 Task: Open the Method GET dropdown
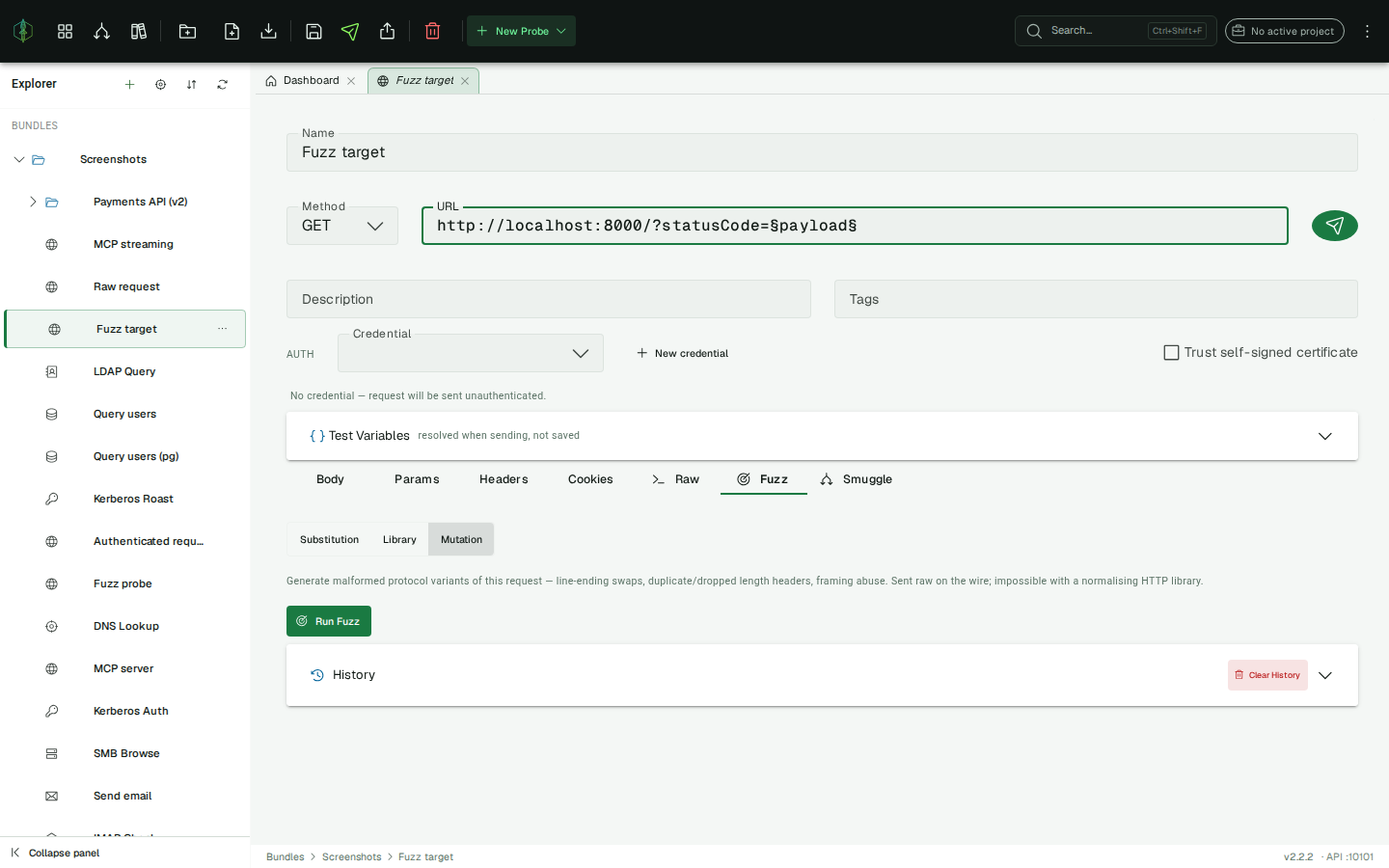[x=342, y=226]
